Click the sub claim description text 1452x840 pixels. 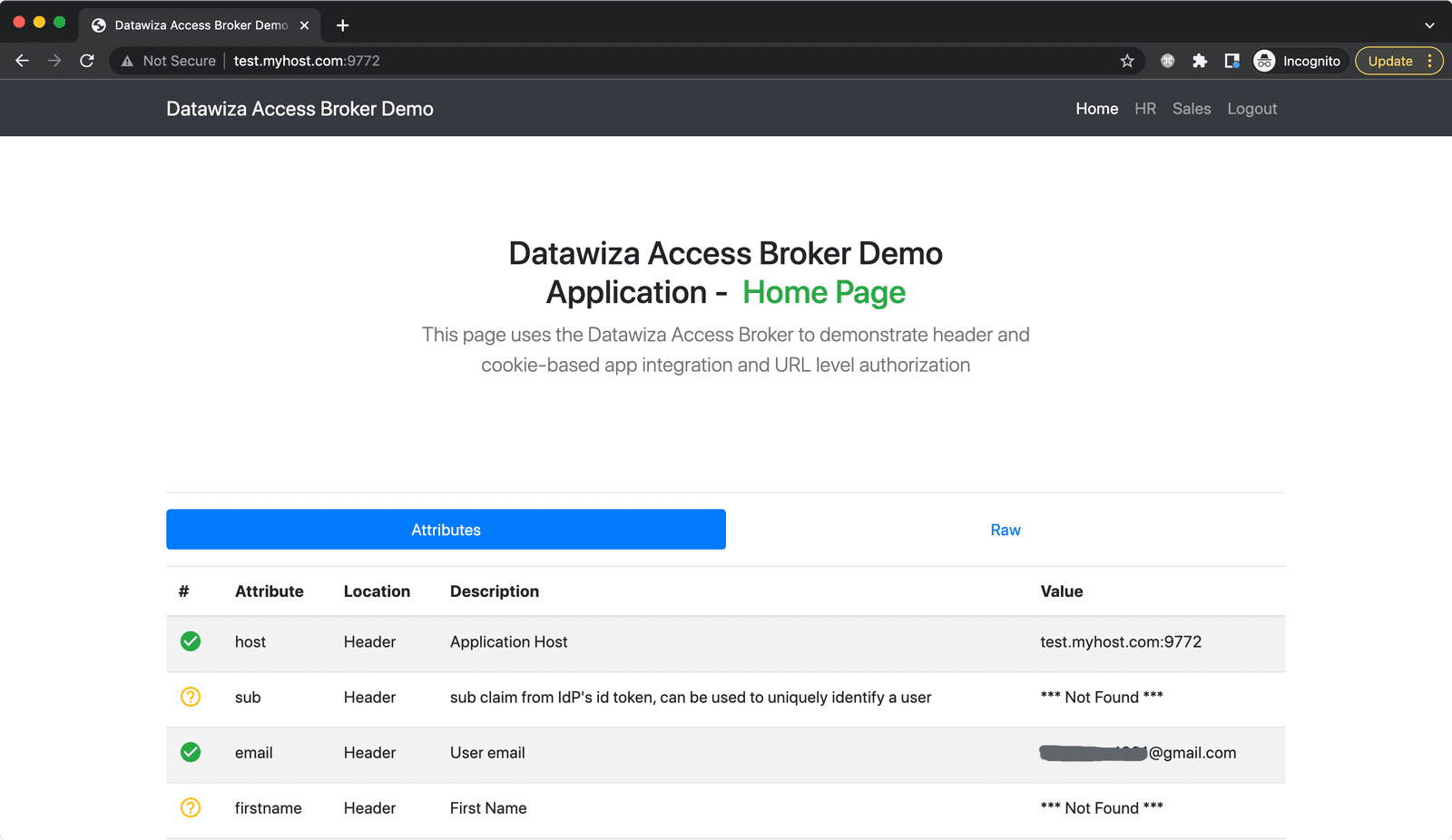coord(691,697)
